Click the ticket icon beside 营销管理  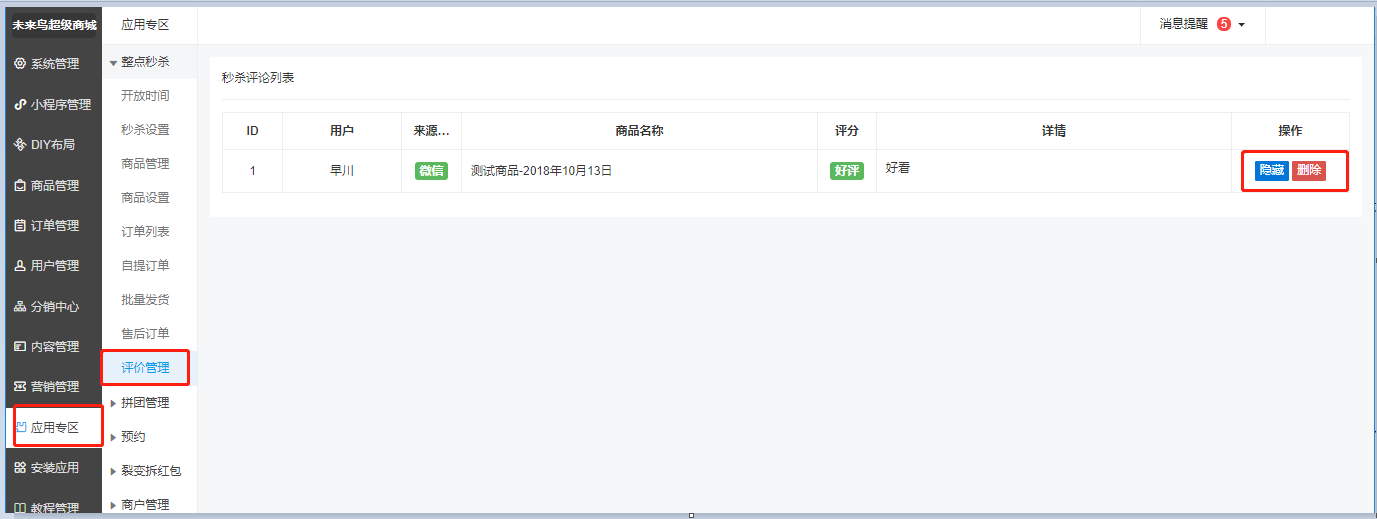[20, 387]
